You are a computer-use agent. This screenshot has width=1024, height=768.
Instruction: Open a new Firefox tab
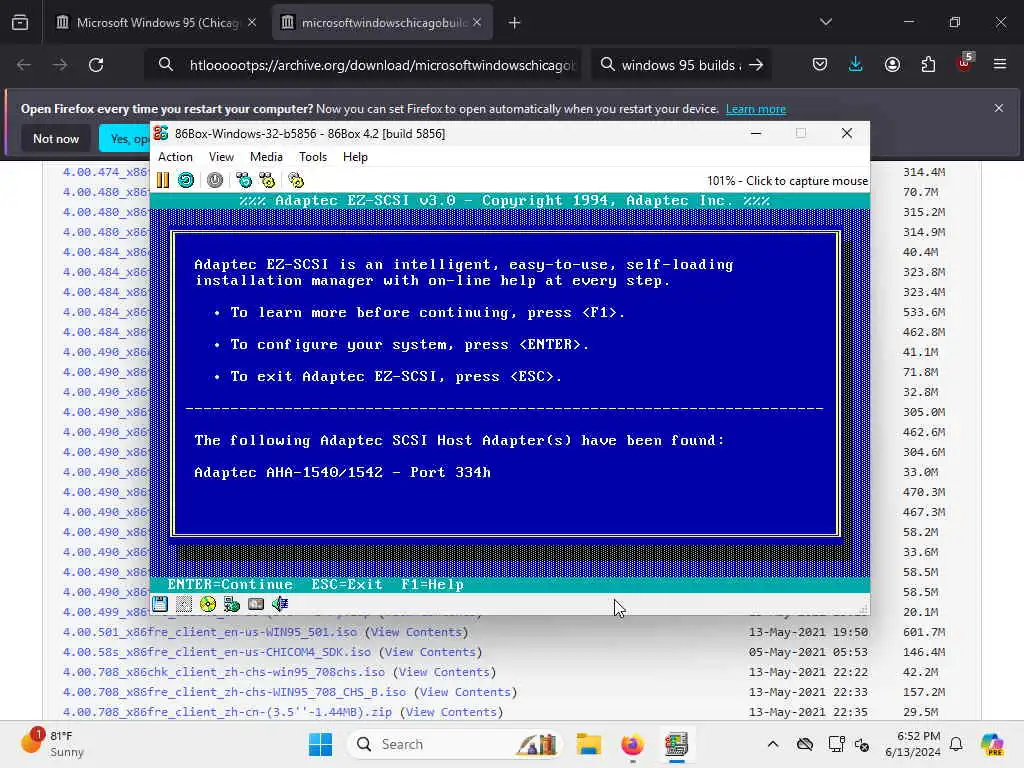click(515, 23)
